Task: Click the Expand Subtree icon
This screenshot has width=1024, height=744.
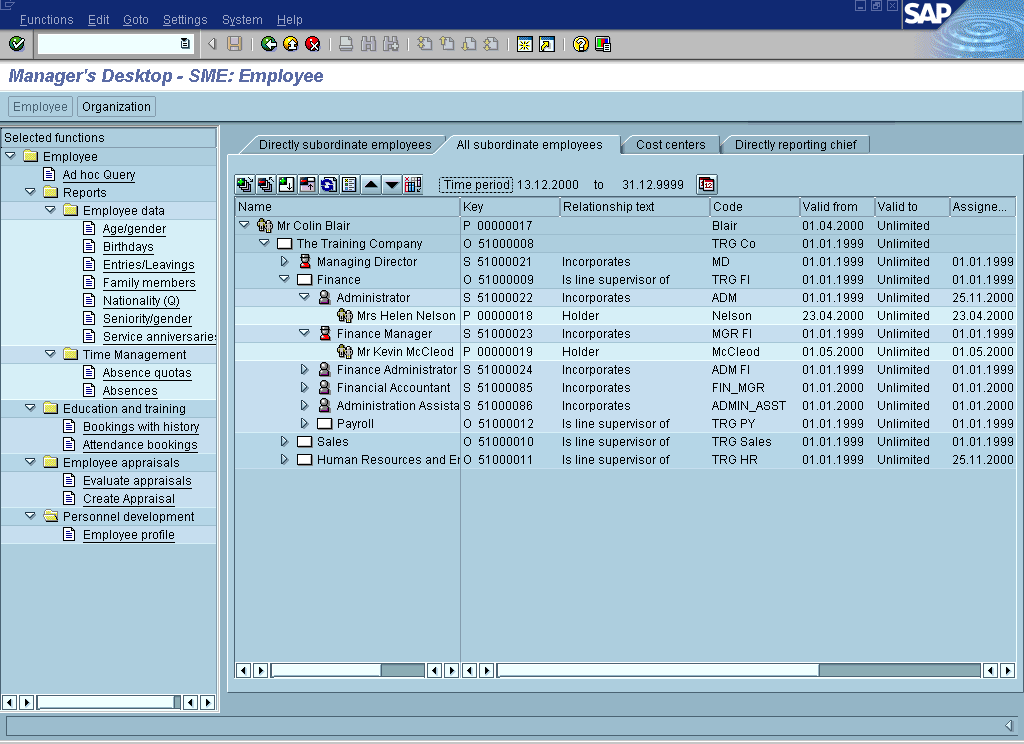Action: click(x=287, y=185)
